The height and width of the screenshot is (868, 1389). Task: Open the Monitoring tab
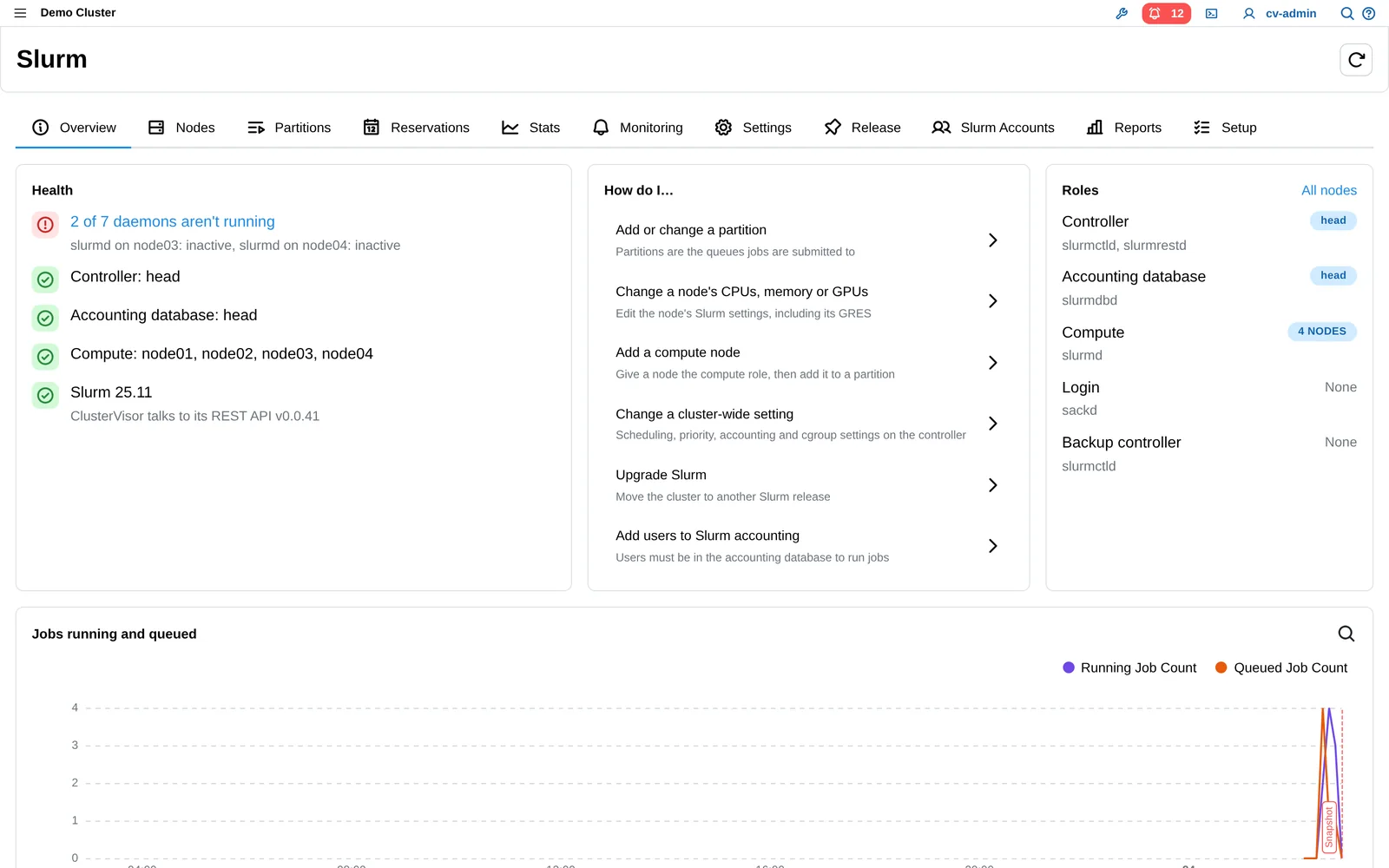[x=638, y=128]
